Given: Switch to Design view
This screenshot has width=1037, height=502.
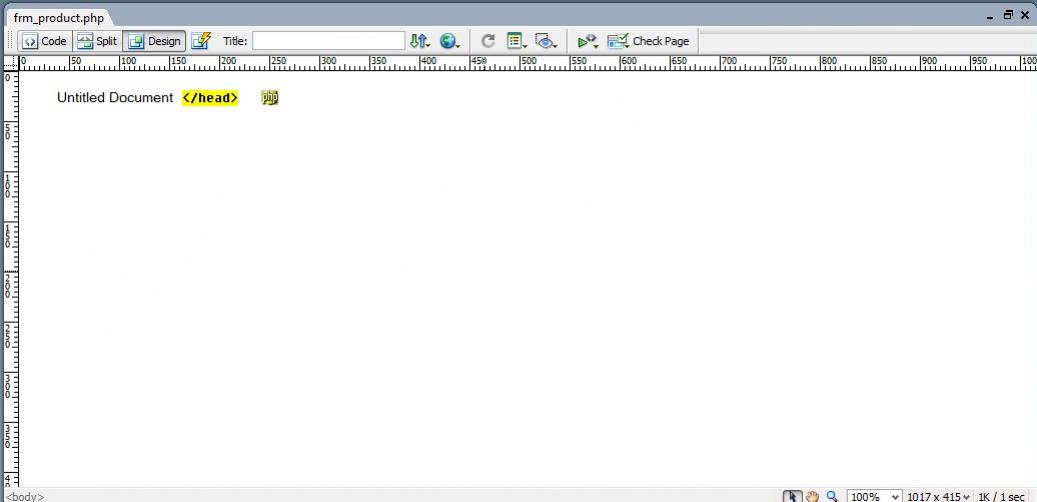Looking at the screenshot, I should (154, 41).
